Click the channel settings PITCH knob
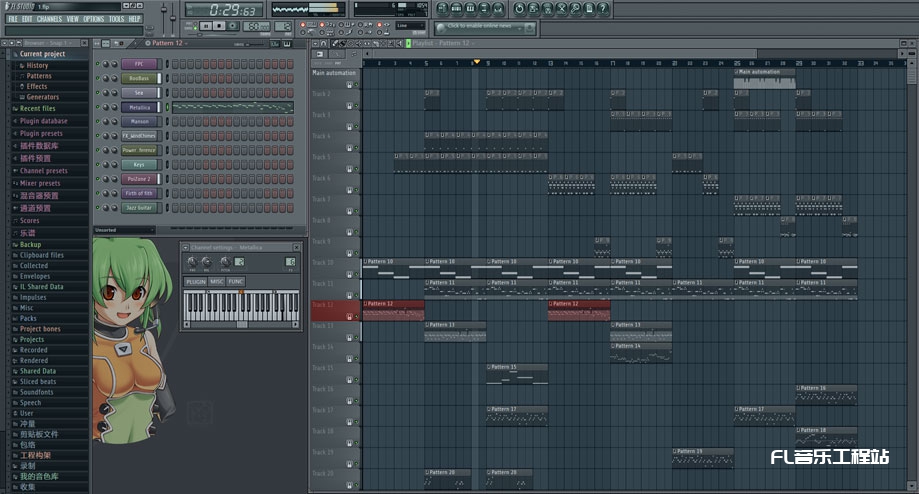Image resolution: width=919 pixels, height=494 pixels. pos(225,261)
